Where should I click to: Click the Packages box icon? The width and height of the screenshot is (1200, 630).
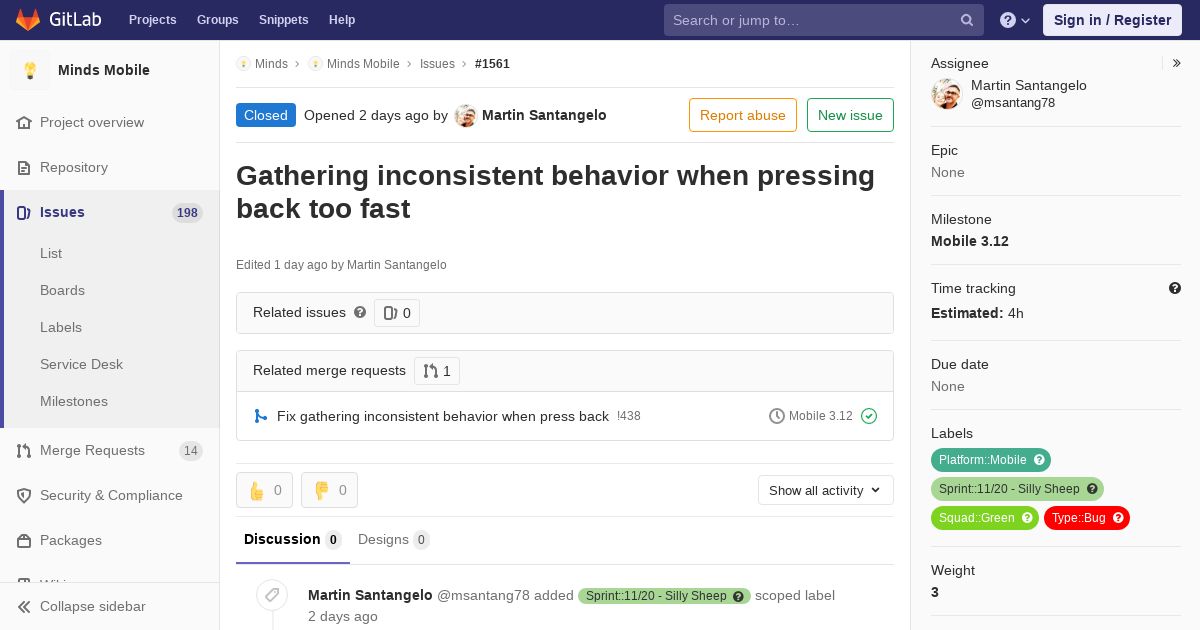(x=24, y=541)
